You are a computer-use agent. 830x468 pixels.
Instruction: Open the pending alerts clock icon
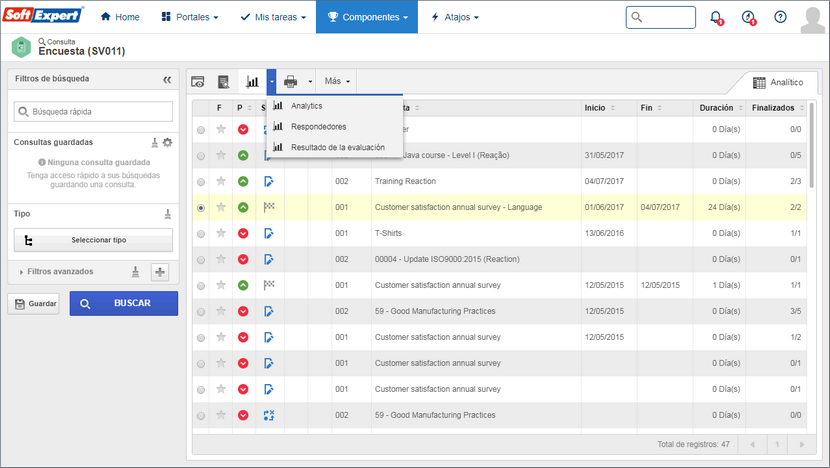coord(748,17)
